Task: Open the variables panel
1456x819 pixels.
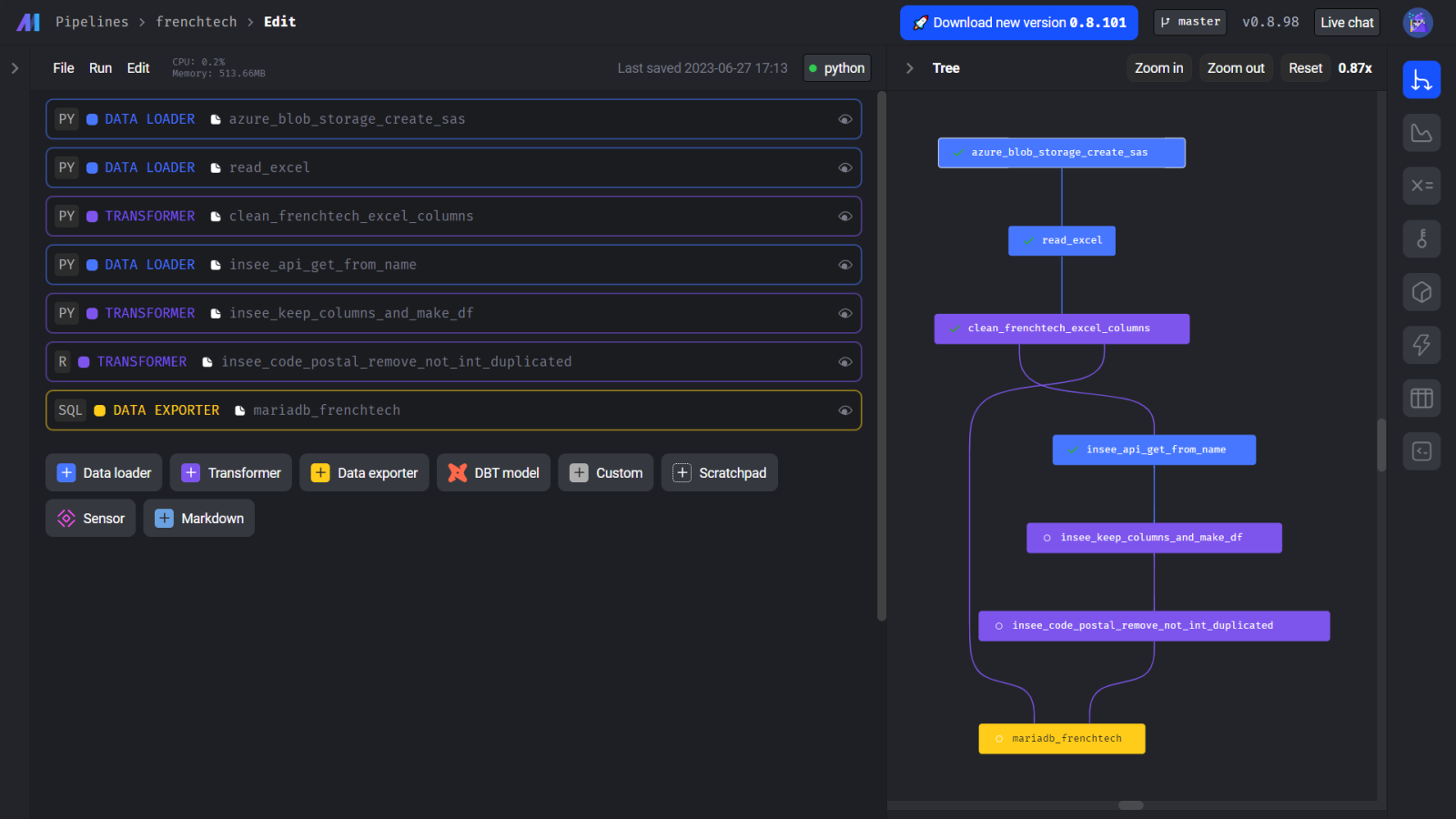Action: 1421,186
